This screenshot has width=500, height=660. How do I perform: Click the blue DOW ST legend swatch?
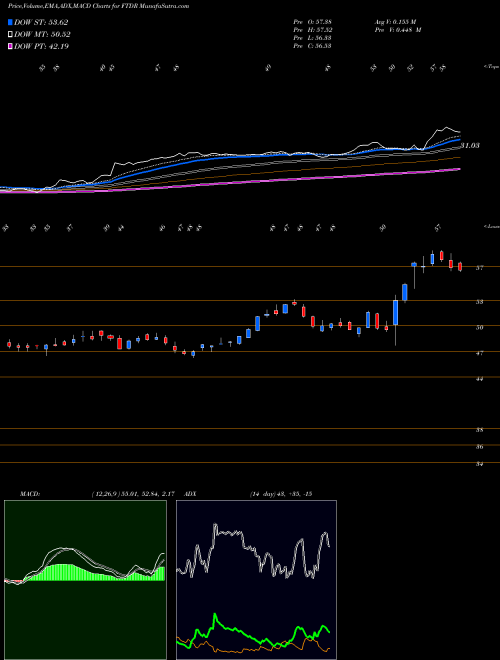(10, 22)
